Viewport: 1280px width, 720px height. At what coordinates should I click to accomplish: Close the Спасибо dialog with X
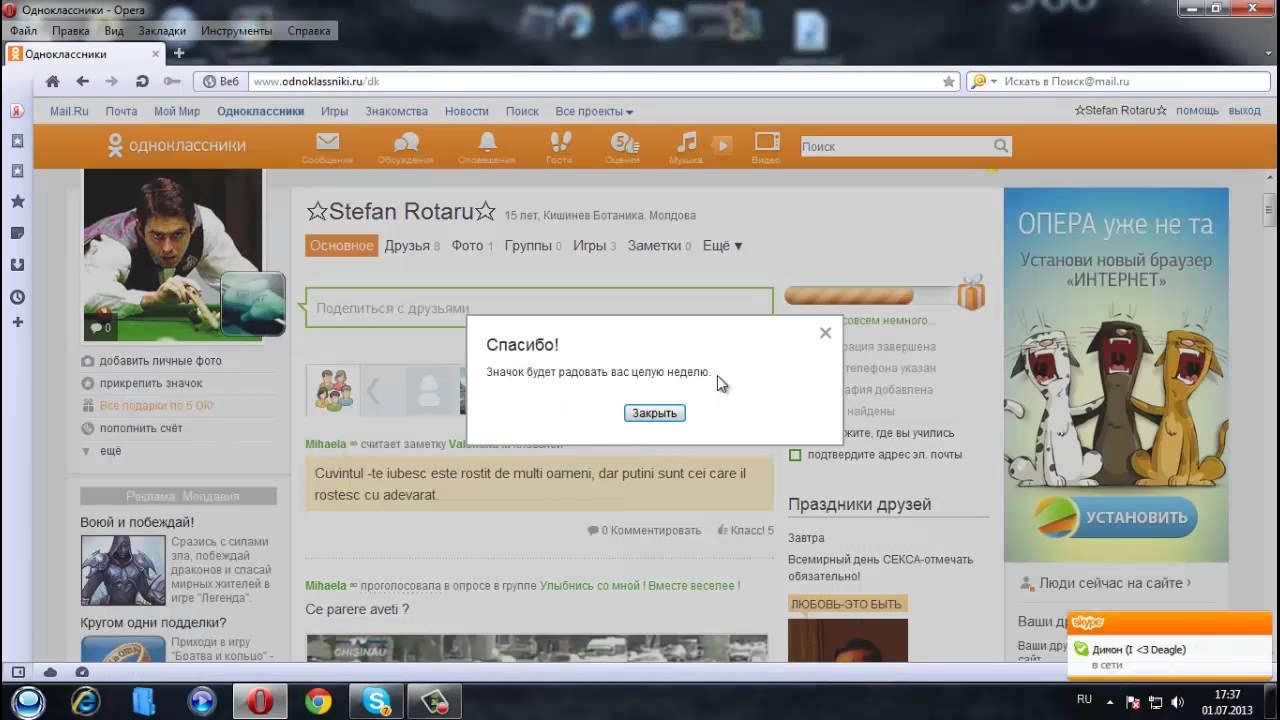tap(825, 333)
